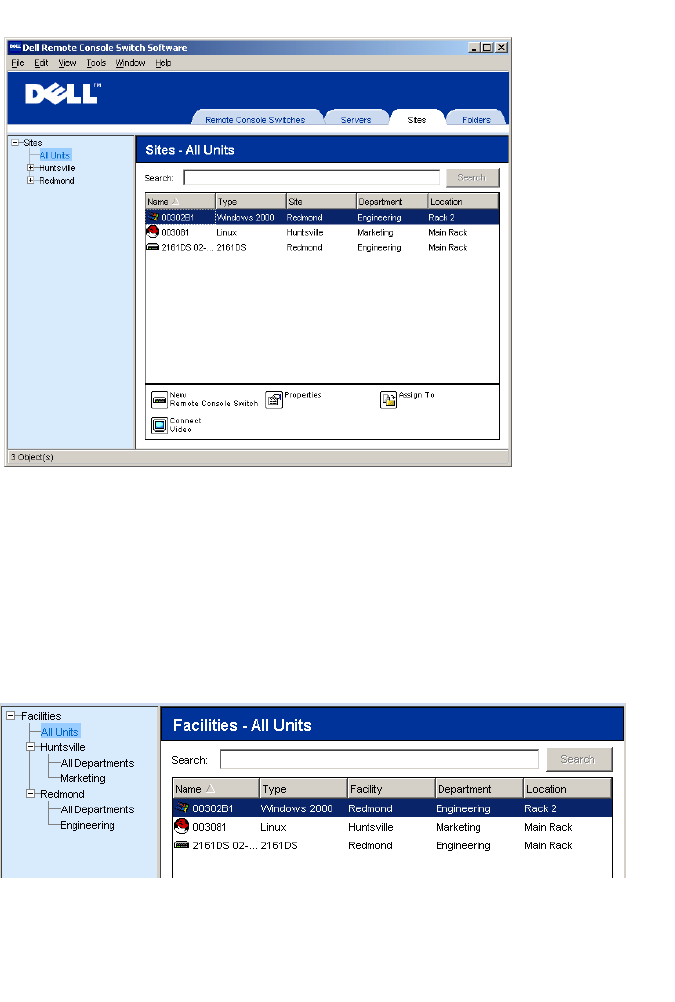Screen dimensions: 675x1002
Task: Select the Sites tab
Action: pyautogui.click(x=417, y=119)
